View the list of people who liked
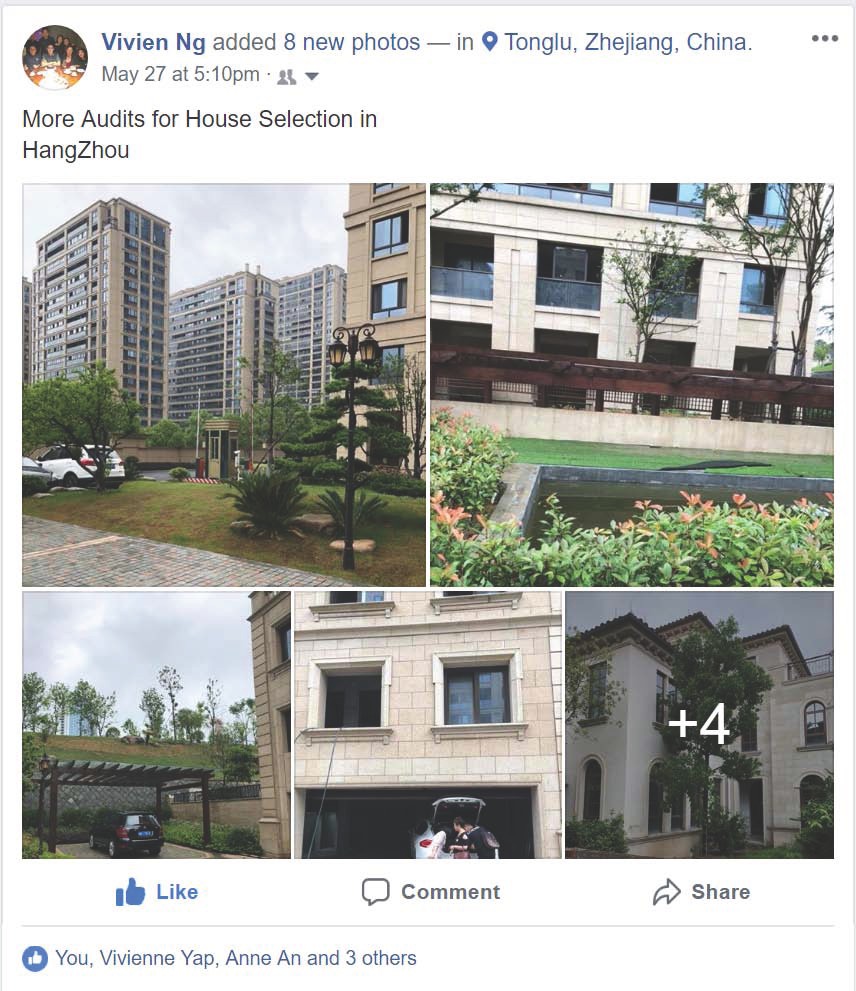 236,958
